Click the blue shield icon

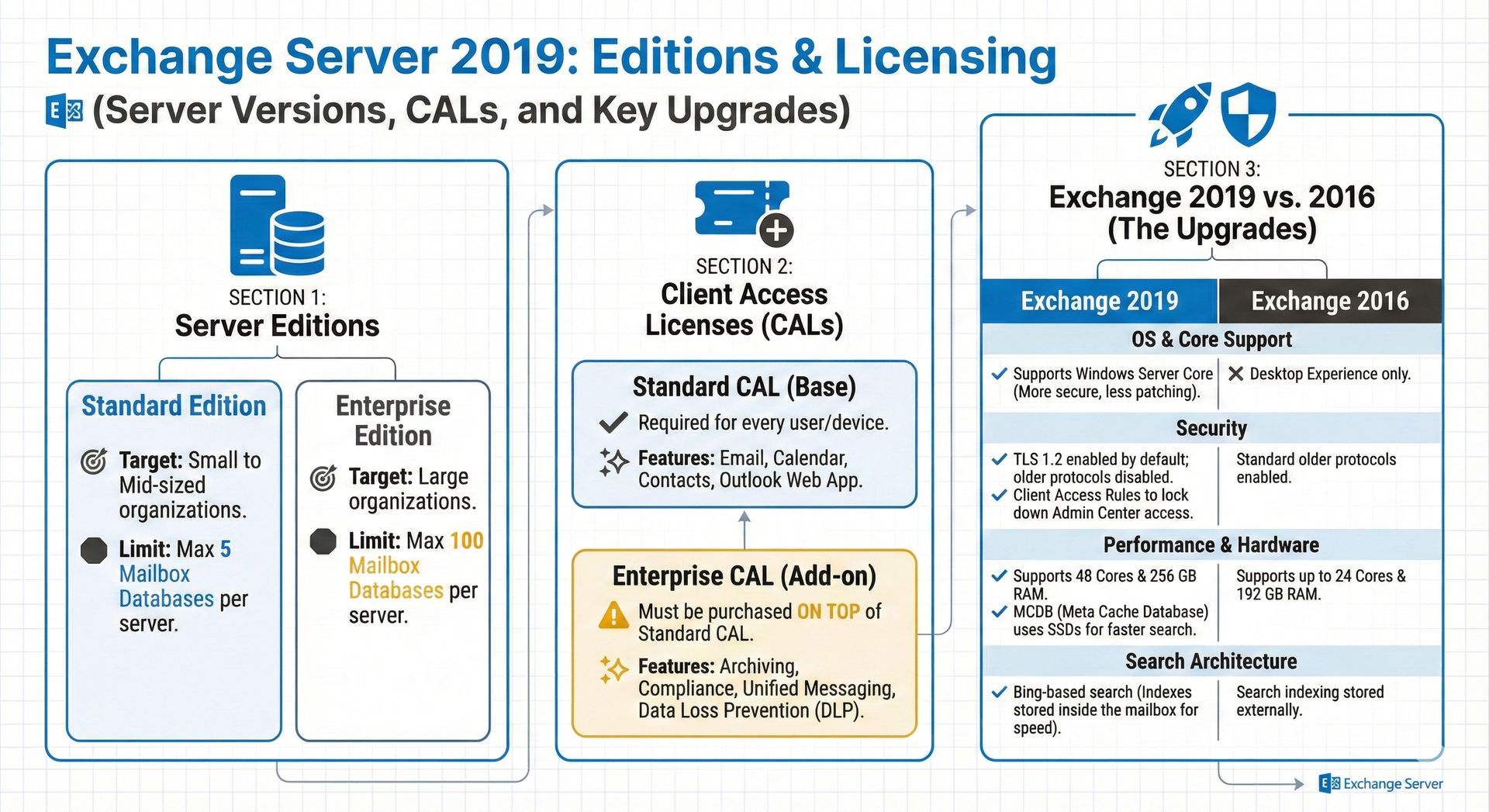[x=1248, y=115]
